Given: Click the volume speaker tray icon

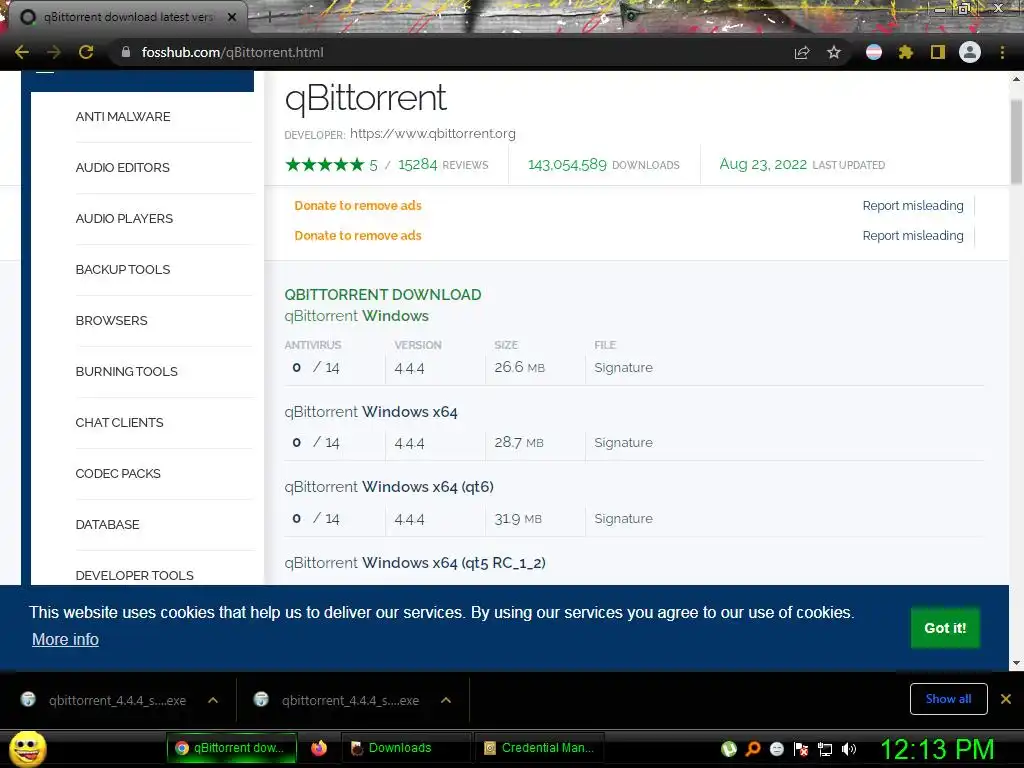Looking at the screenshot, I should pyautogui.click(x=848, y=749).
